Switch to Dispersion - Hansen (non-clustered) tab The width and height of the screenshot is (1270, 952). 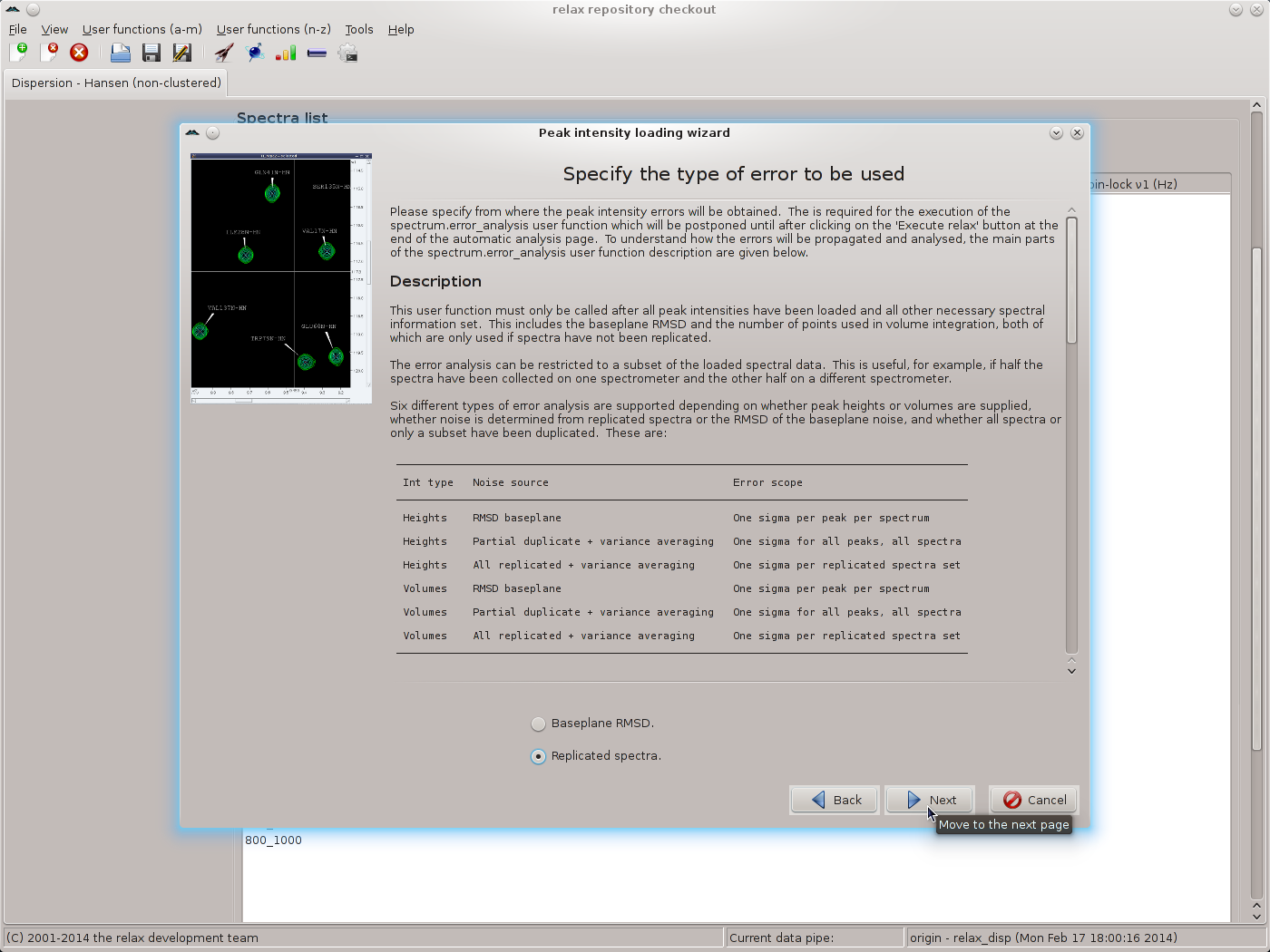tap(116, 83)
